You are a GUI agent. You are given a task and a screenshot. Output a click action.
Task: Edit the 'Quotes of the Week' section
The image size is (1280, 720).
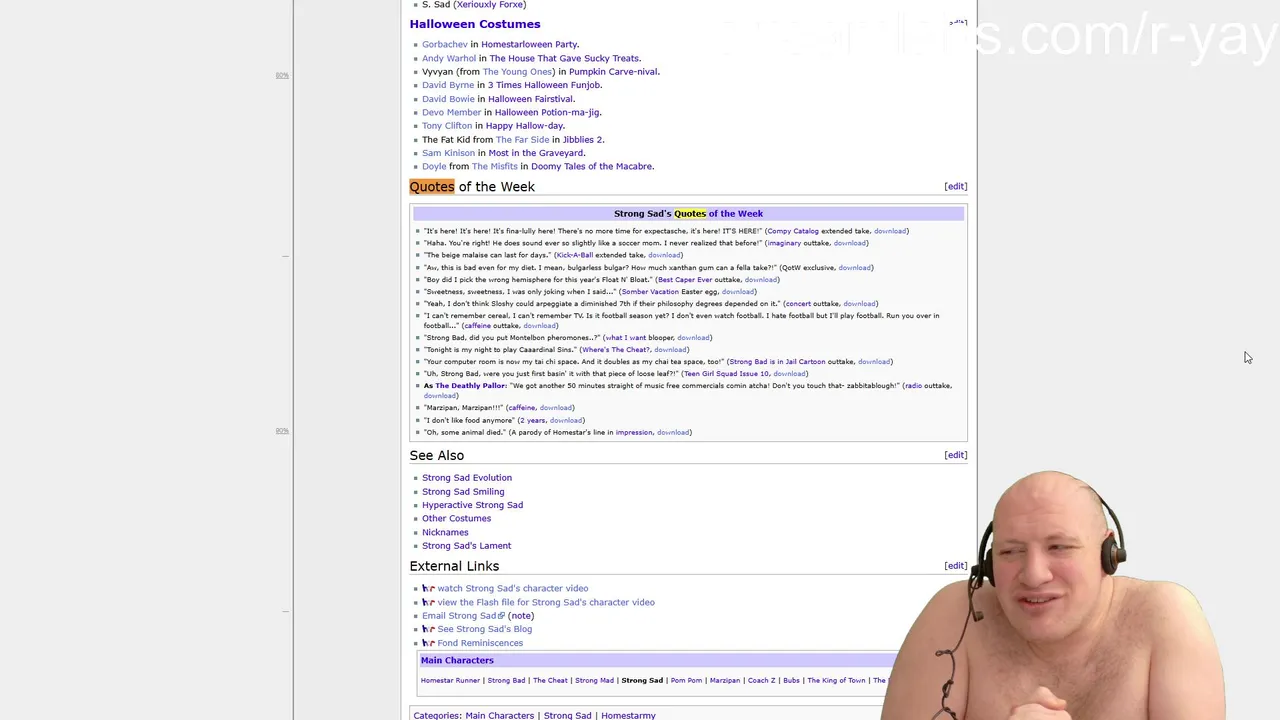click(x=955, y=187)
